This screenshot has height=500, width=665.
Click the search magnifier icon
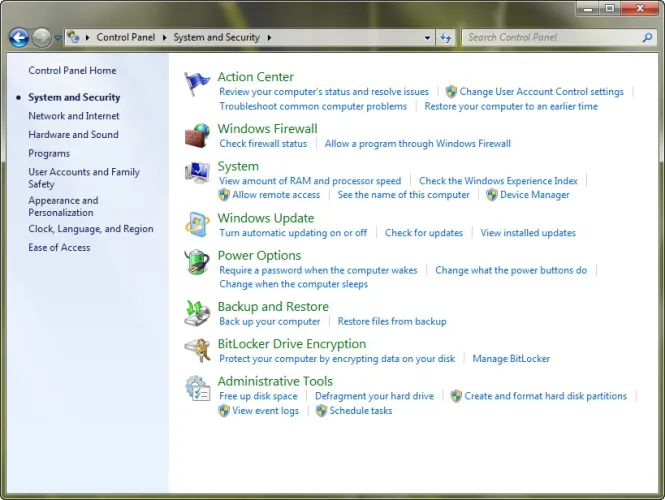647,38
